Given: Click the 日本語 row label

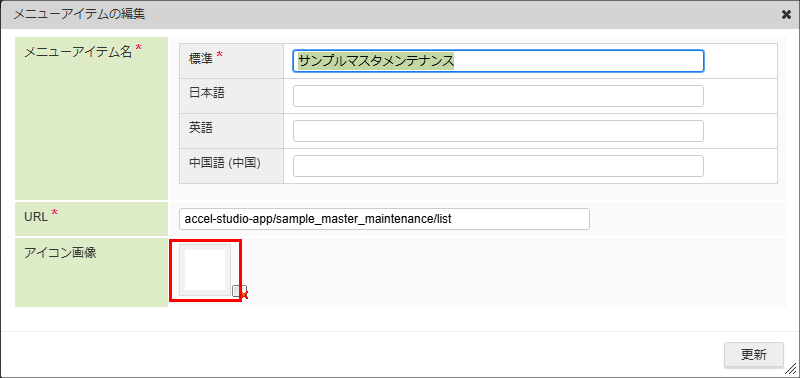Looking at the screenshot, I should [207, 93].
